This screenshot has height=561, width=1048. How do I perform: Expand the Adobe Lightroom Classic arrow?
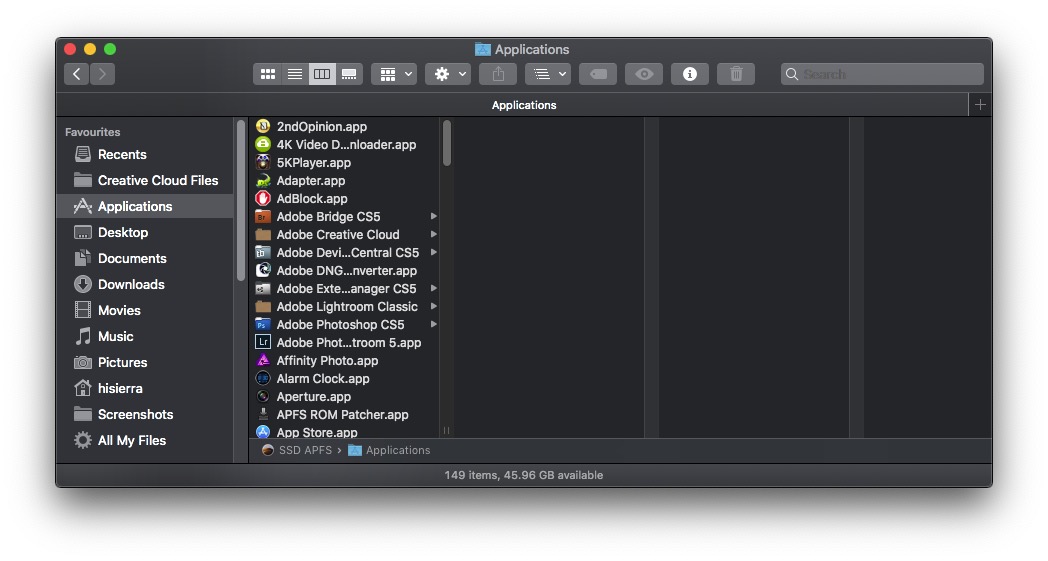coord(434,307)
